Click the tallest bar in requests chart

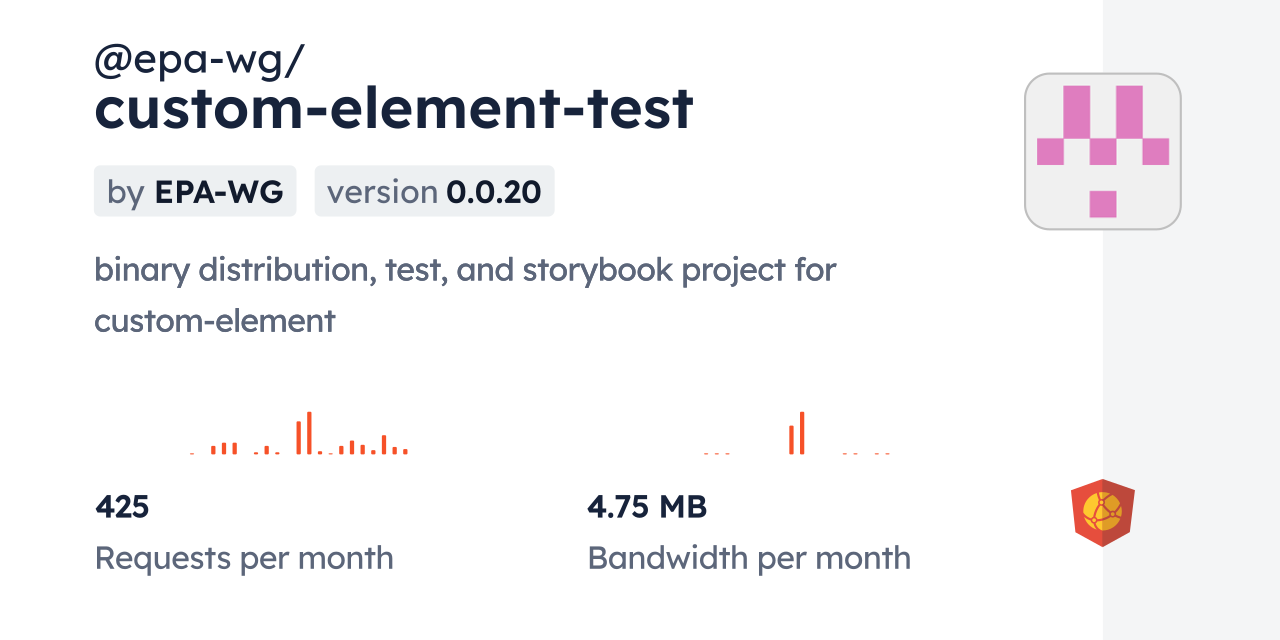tap(309, 433)
